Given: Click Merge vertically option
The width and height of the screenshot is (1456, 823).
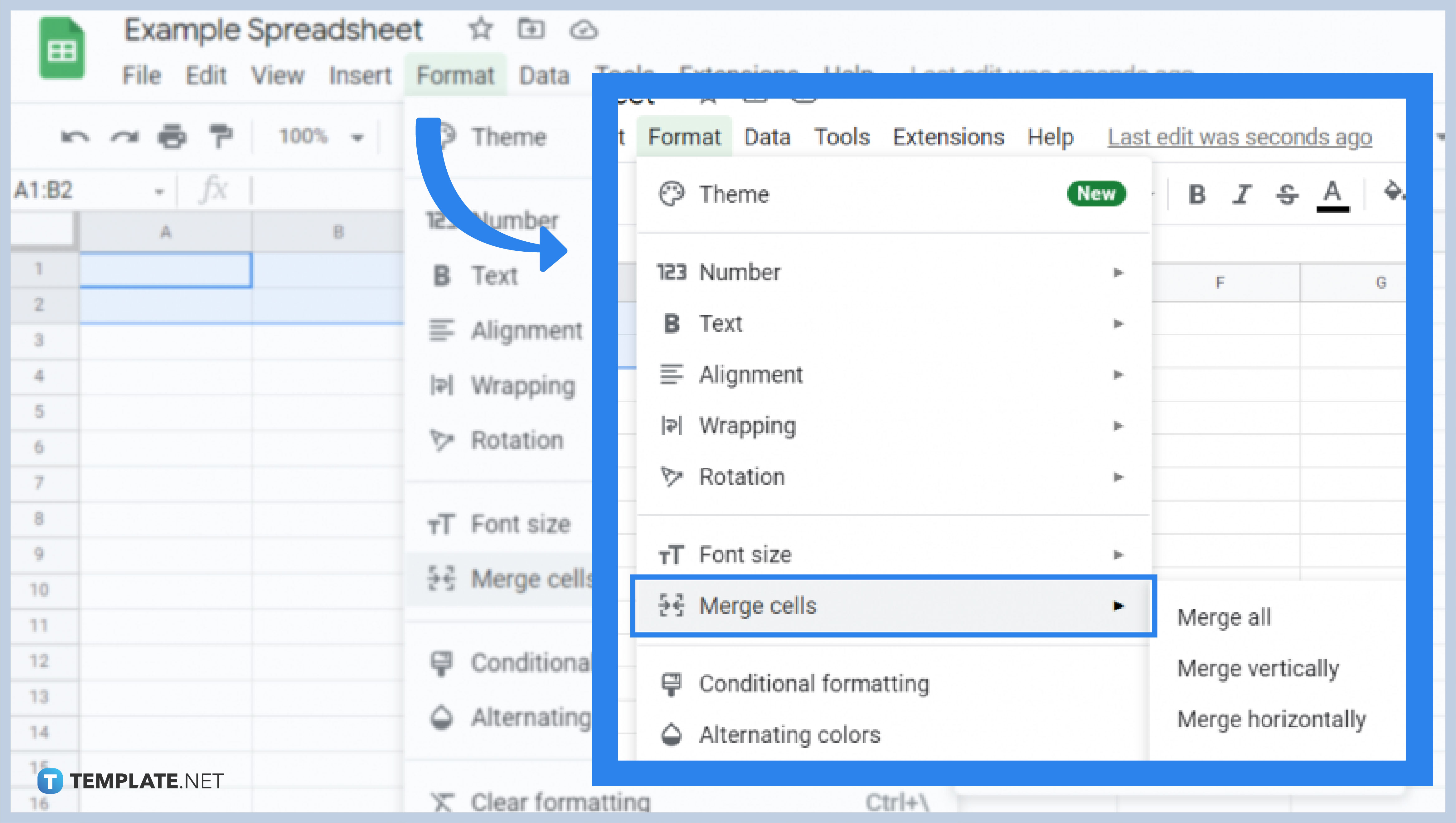Looking at the screenshot, I should point(1258,667).
